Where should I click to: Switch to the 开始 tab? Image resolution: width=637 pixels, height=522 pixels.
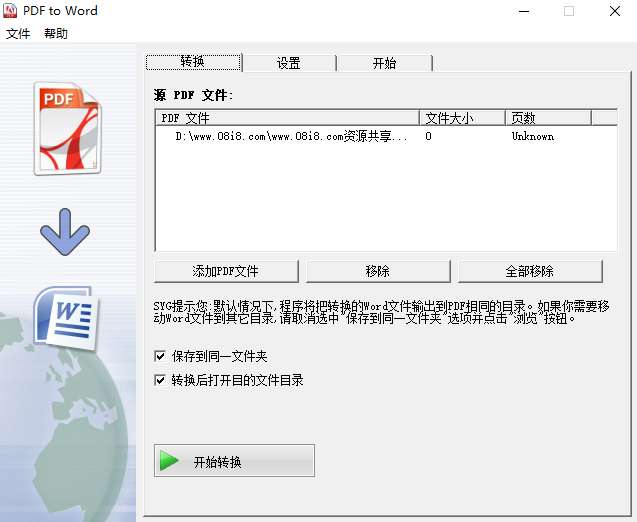pyautogui.click(x=384, y=63)
